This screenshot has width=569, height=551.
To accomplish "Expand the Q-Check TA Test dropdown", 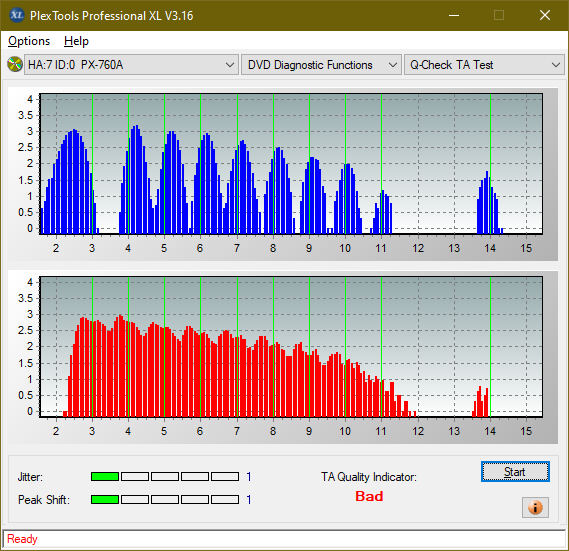I will click(484, 65).
